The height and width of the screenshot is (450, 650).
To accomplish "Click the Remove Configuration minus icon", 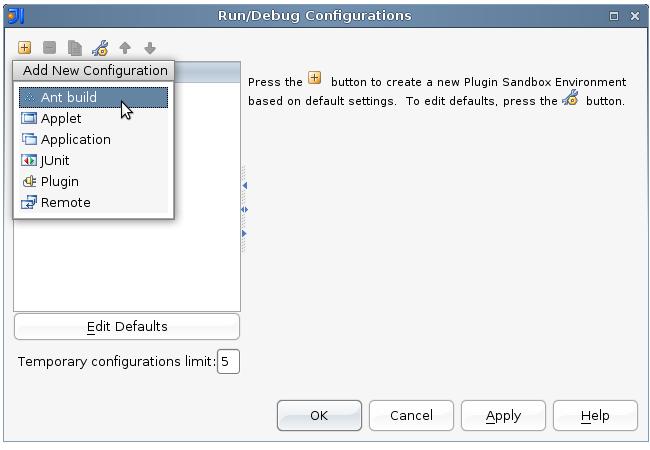I will (50, 47).
